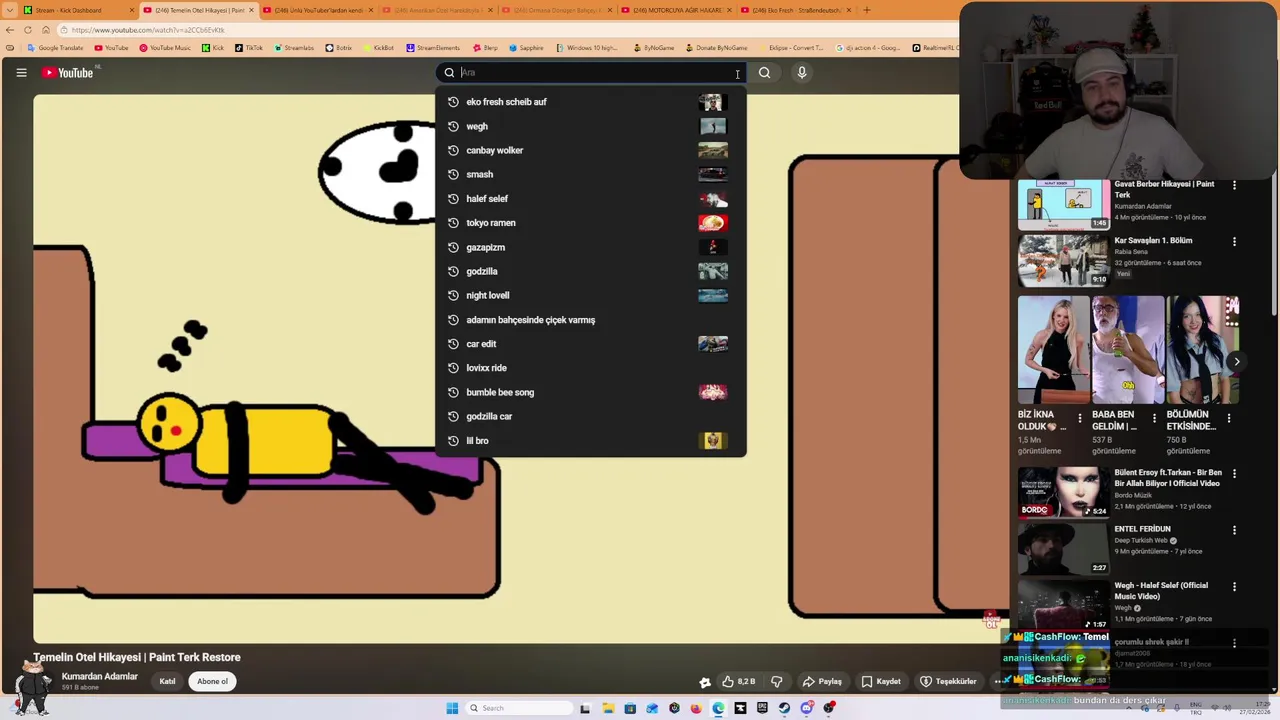Open Google Translate bookmark
This screenshot has width=1280, height=720.
coord(55,48)
